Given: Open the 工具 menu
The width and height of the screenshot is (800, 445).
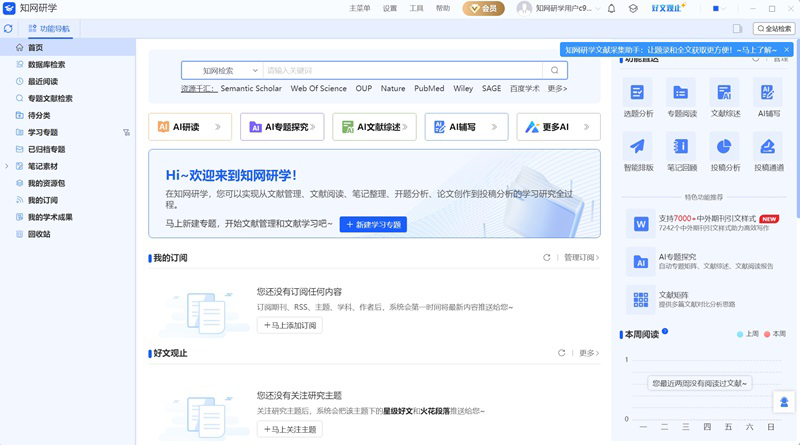Looking at the screenshot, I should [416, 8].
